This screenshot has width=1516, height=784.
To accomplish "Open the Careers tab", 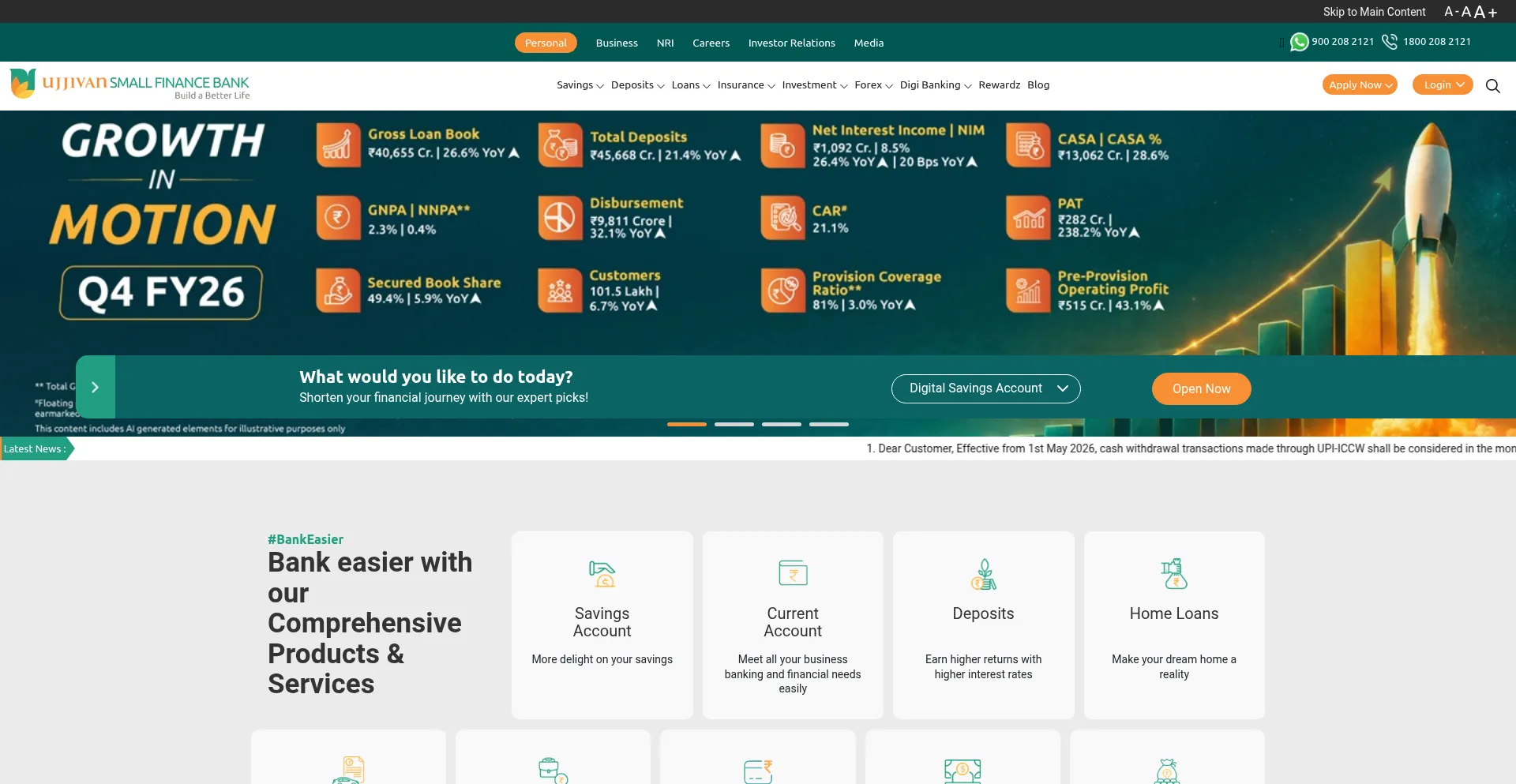I will tap(711, 43).
